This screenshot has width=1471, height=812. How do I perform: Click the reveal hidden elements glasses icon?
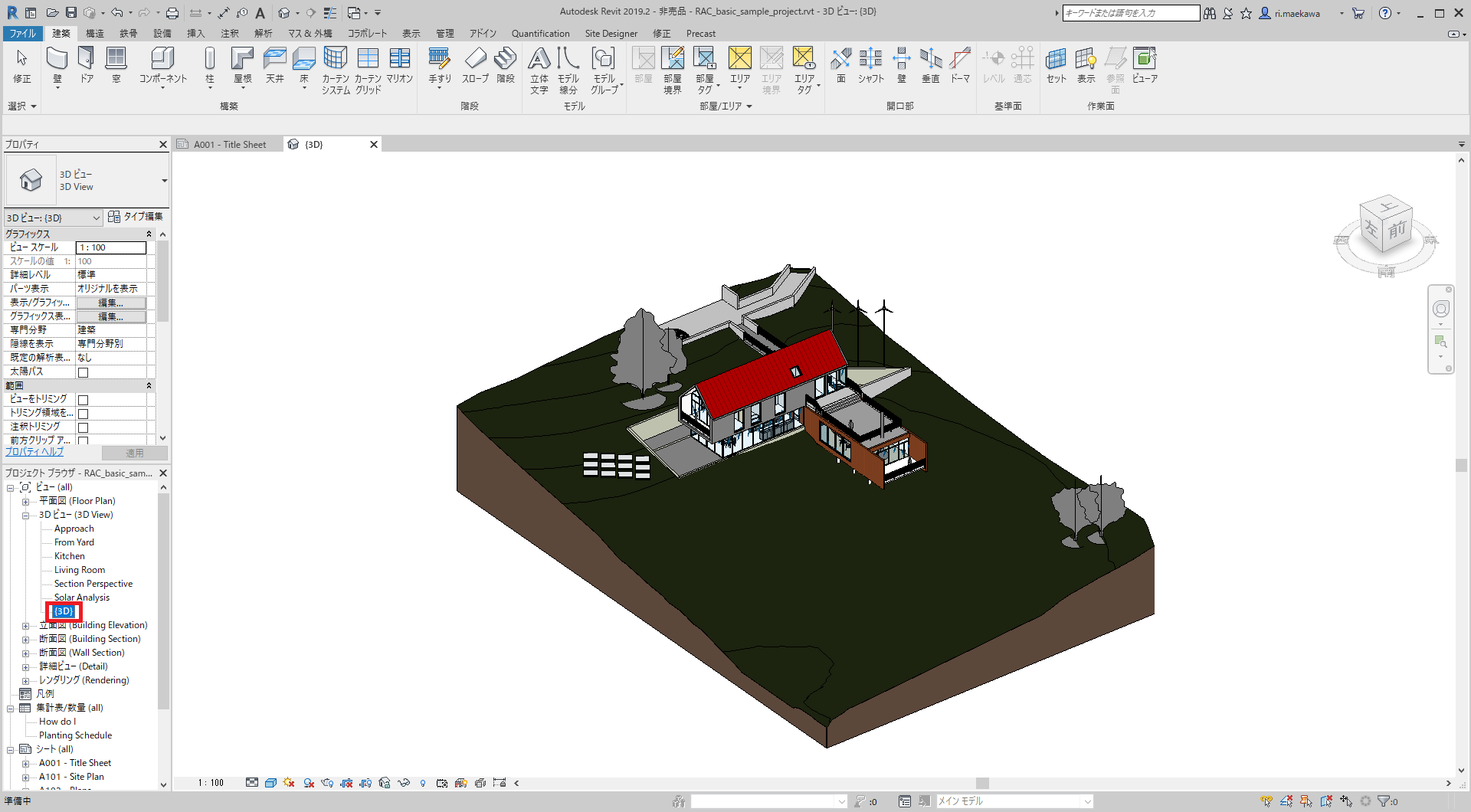click(404, 782)
